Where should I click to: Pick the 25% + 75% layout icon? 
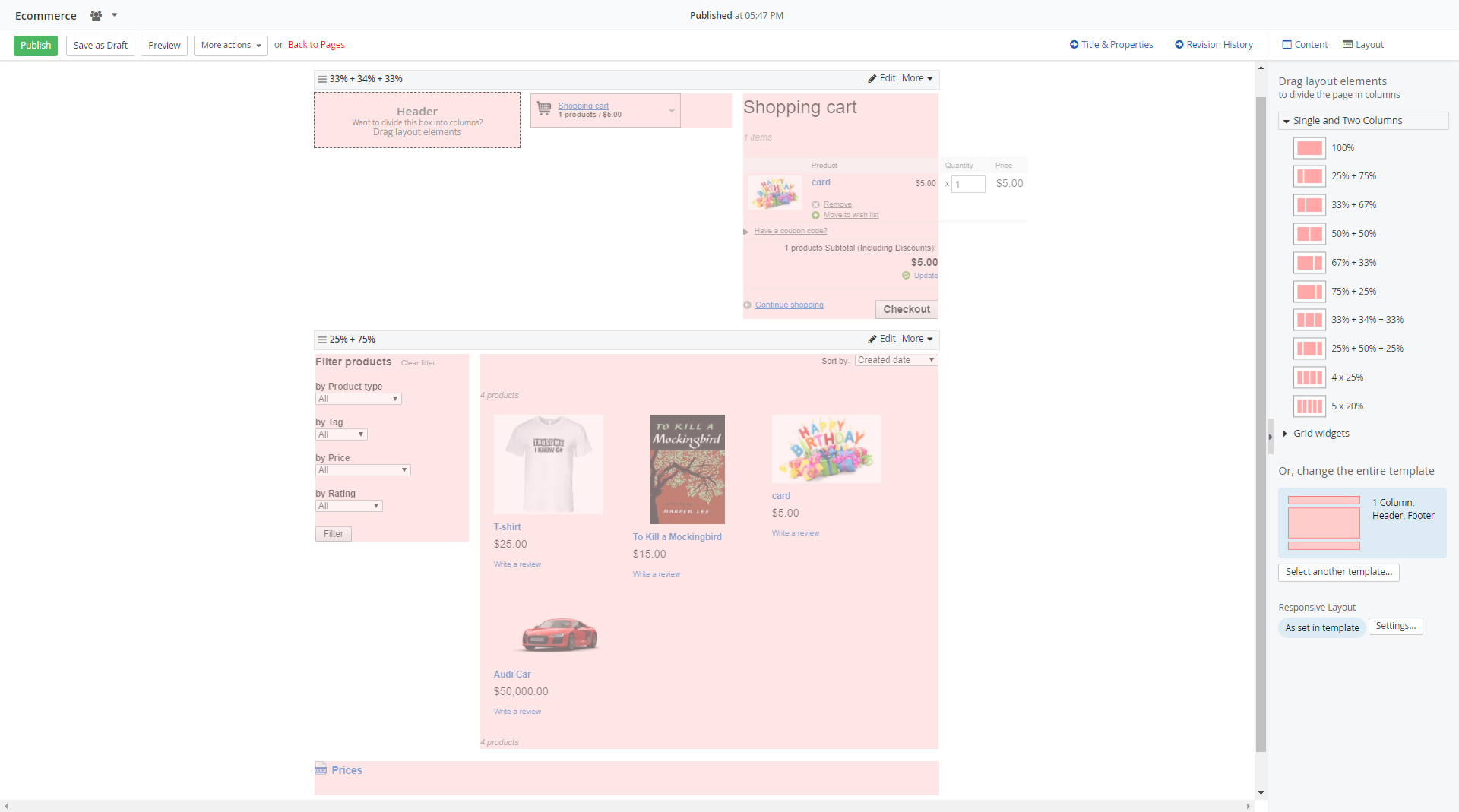tap(1309, 176)
